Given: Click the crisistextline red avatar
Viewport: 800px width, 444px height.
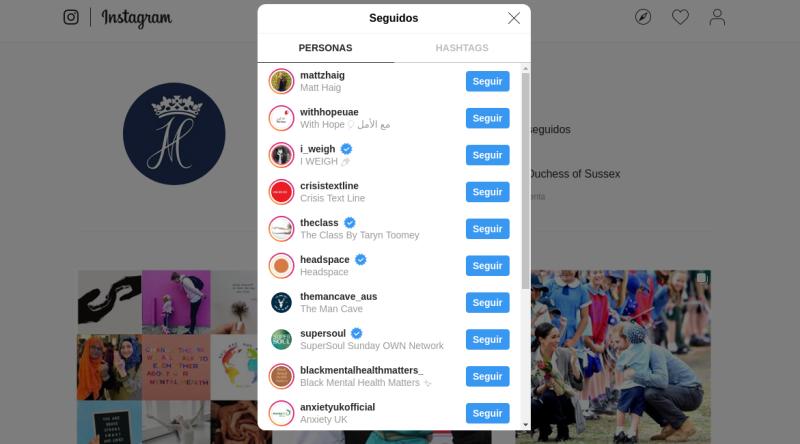Looking at the screenshot, I should pos(281,192).
